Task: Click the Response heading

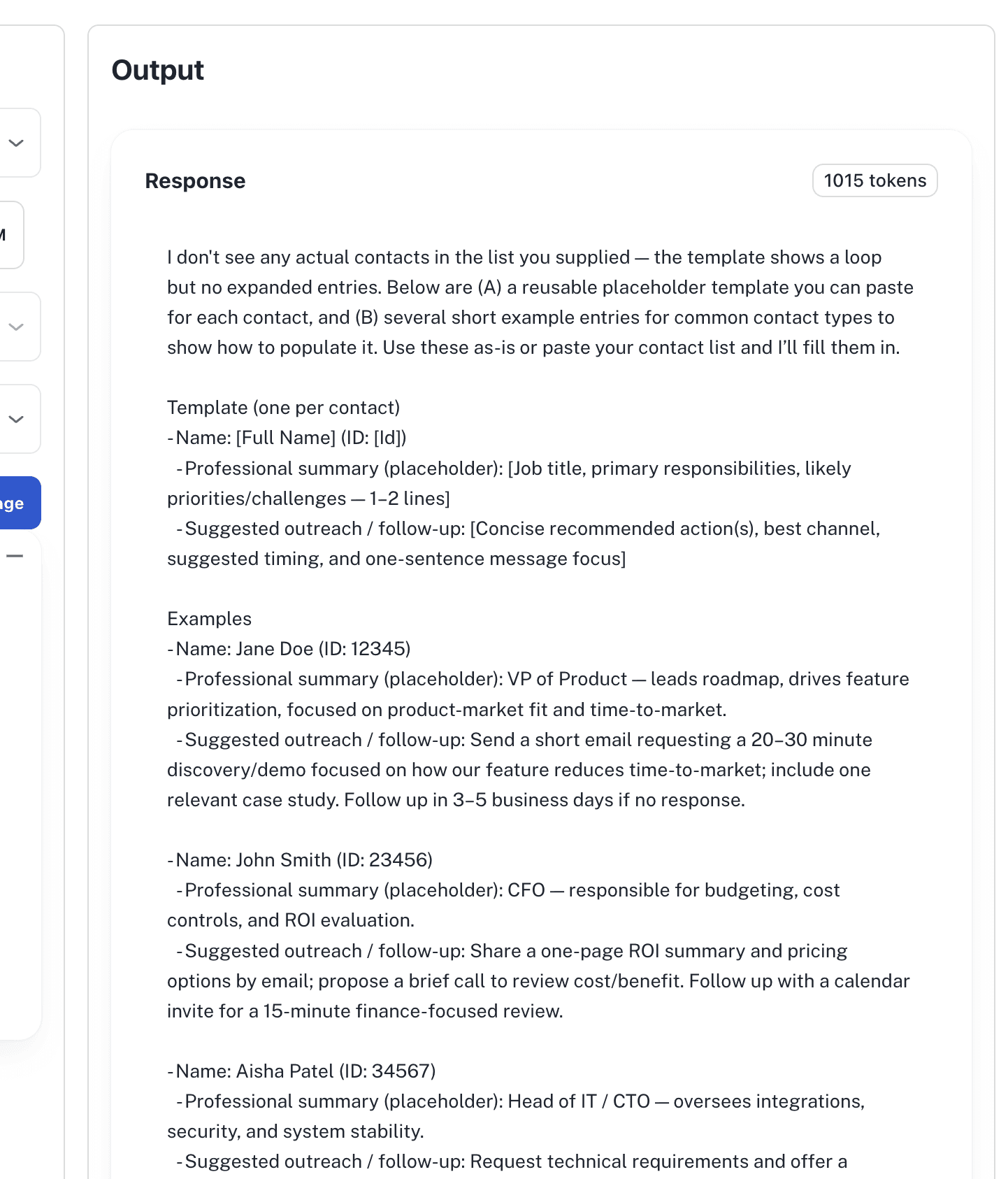Action: (195, 181)
